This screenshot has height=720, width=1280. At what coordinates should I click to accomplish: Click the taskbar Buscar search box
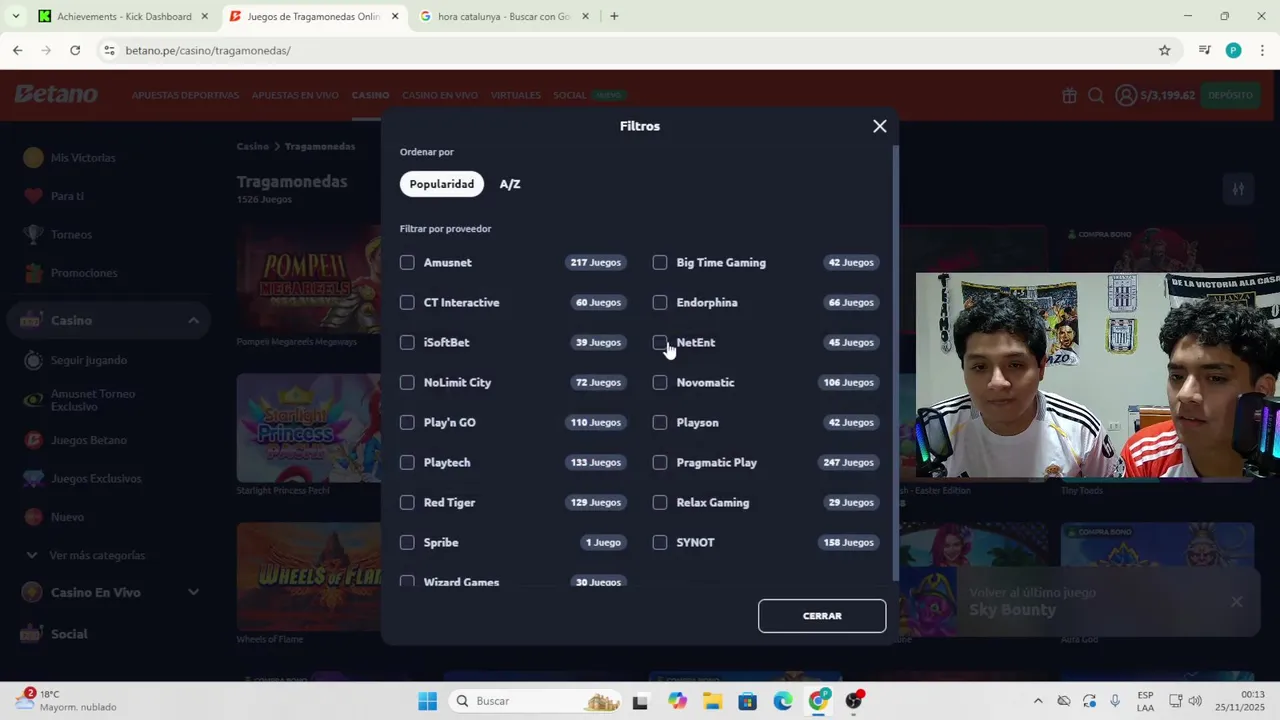[536, 701]
